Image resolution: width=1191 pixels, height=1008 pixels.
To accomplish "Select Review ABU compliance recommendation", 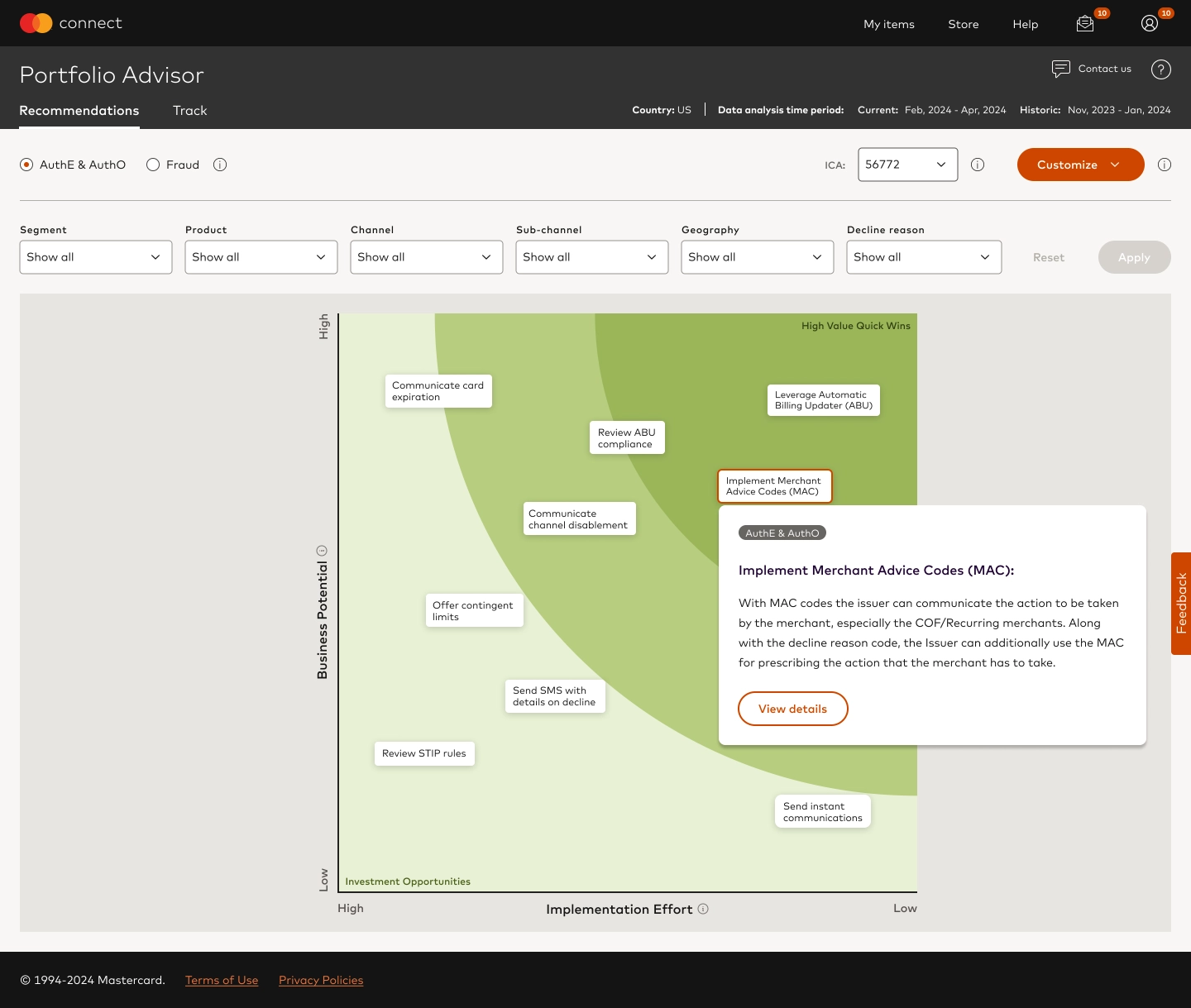I will click(627, 437).
